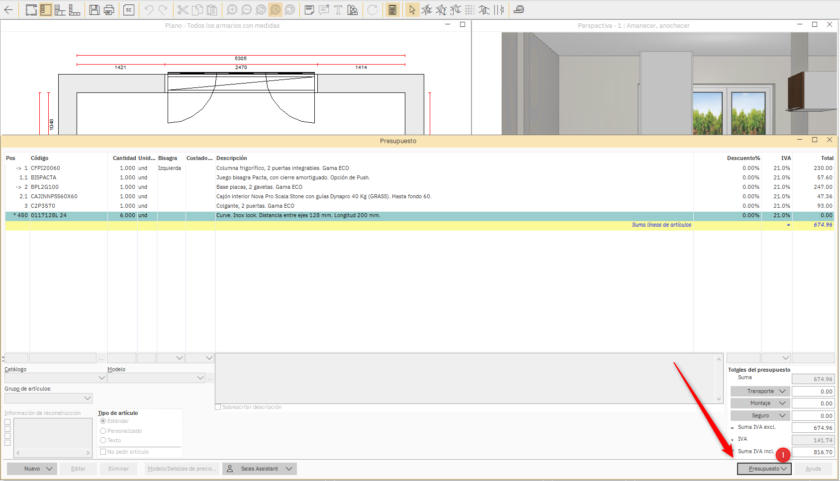Toggle the 'No pedir artículo' checkbox
Viewport: 840px width, 481px height.
[103, 452]
